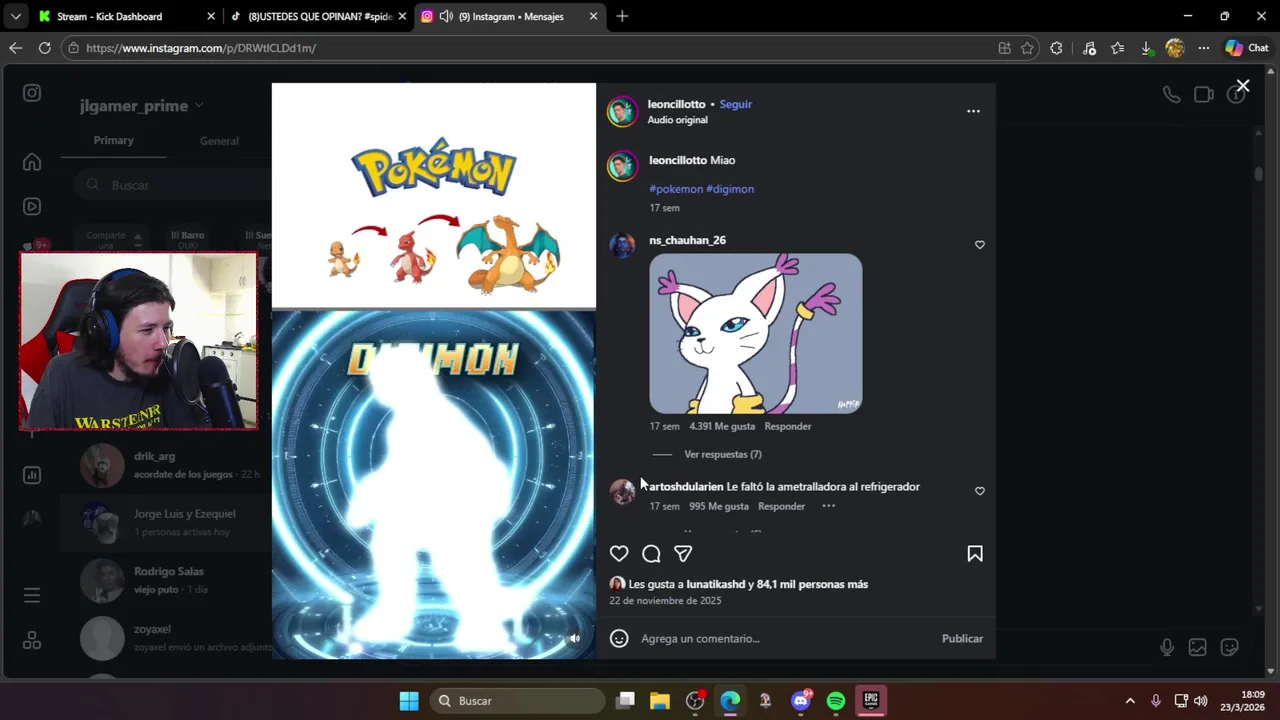This screenshot has width=1280, height=720.
Task: Open the #digimon hashtag
Action: pos(730,189)
